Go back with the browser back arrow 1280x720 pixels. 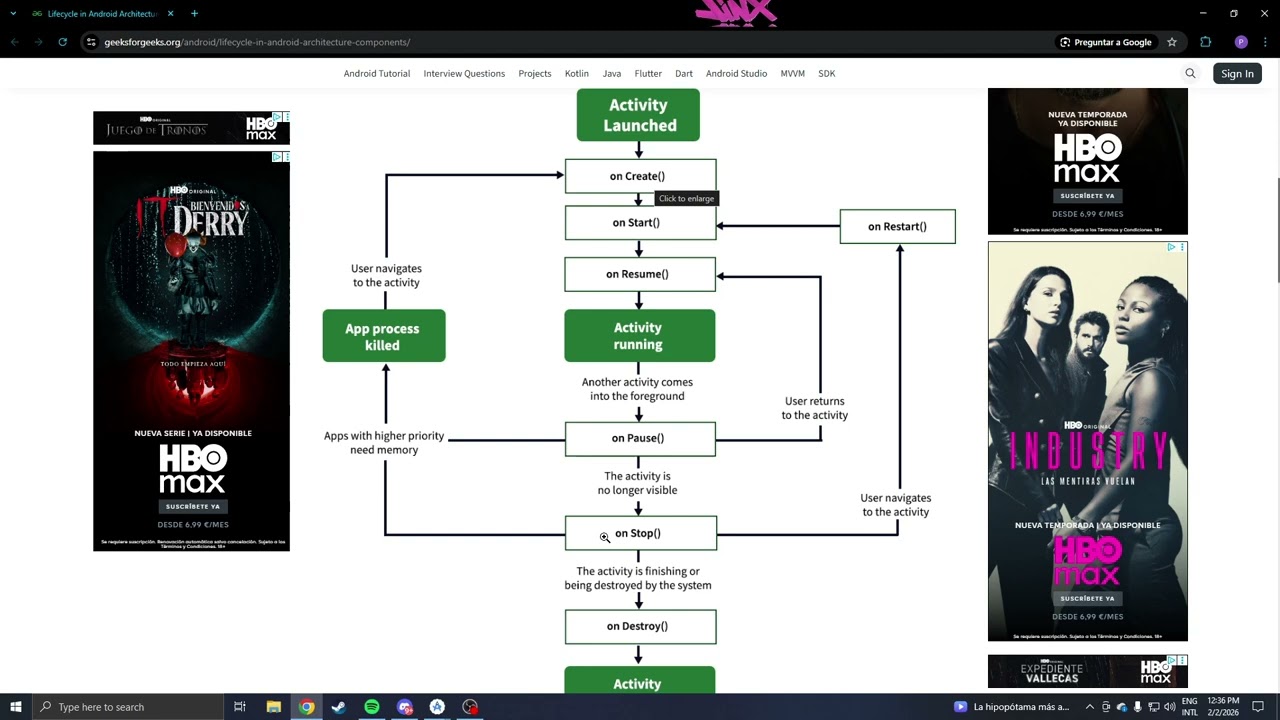point(14,42)
